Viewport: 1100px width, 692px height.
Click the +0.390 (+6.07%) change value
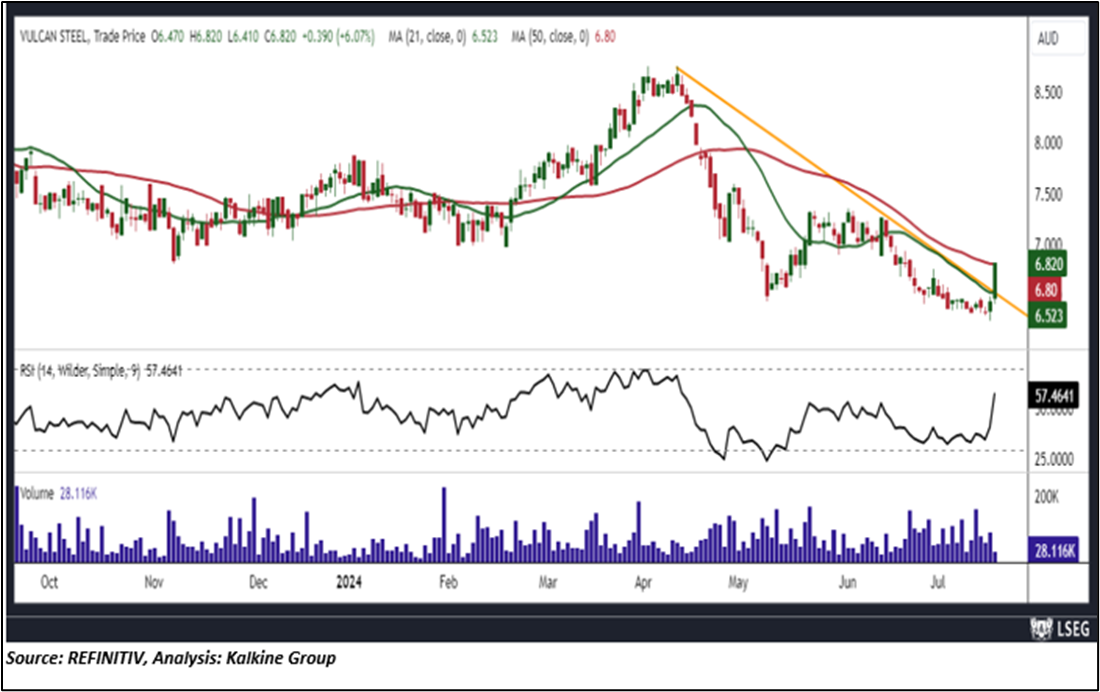pos(339,36)
